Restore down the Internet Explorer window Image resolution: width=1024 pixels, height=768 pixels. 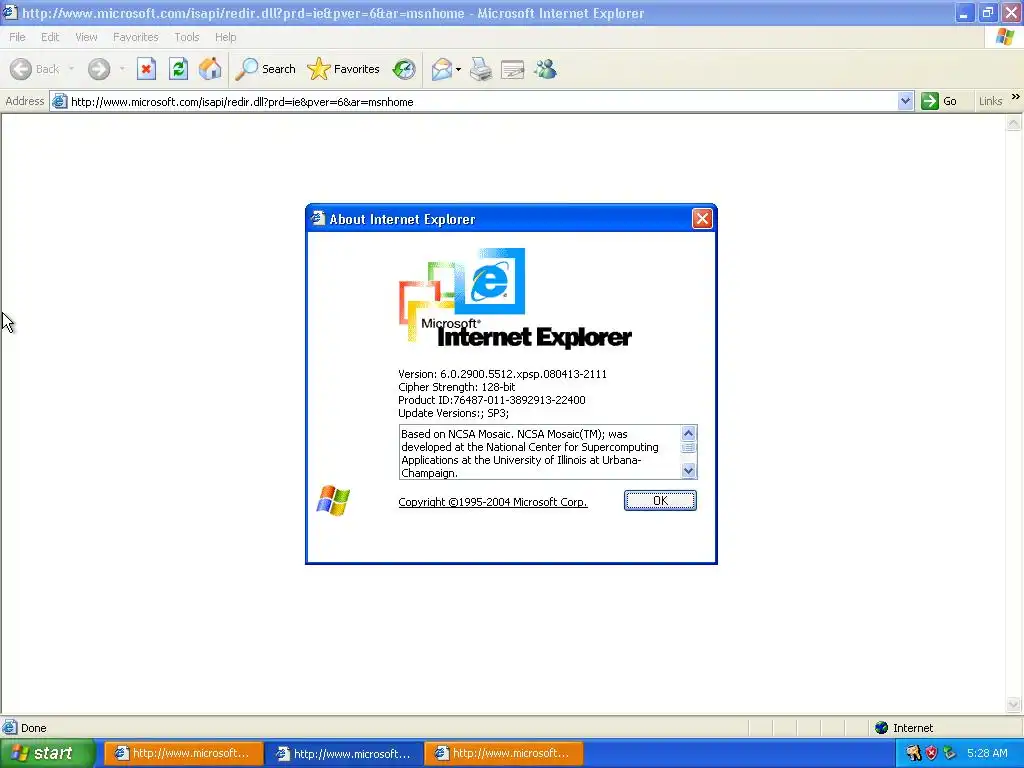[x=988, y=12]
